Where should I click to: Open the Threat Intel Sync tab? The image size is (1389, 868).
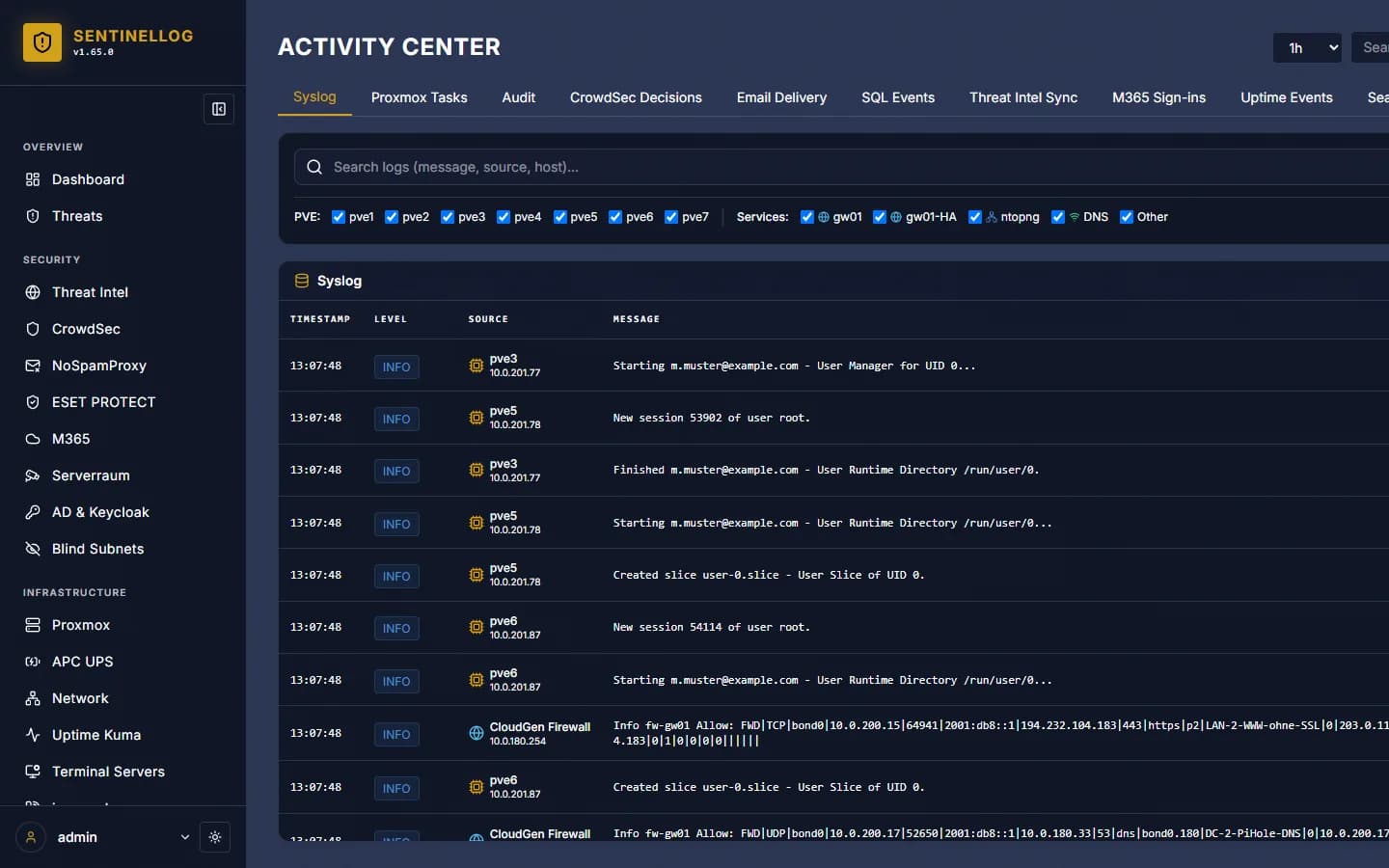[x=1023, y=97]
